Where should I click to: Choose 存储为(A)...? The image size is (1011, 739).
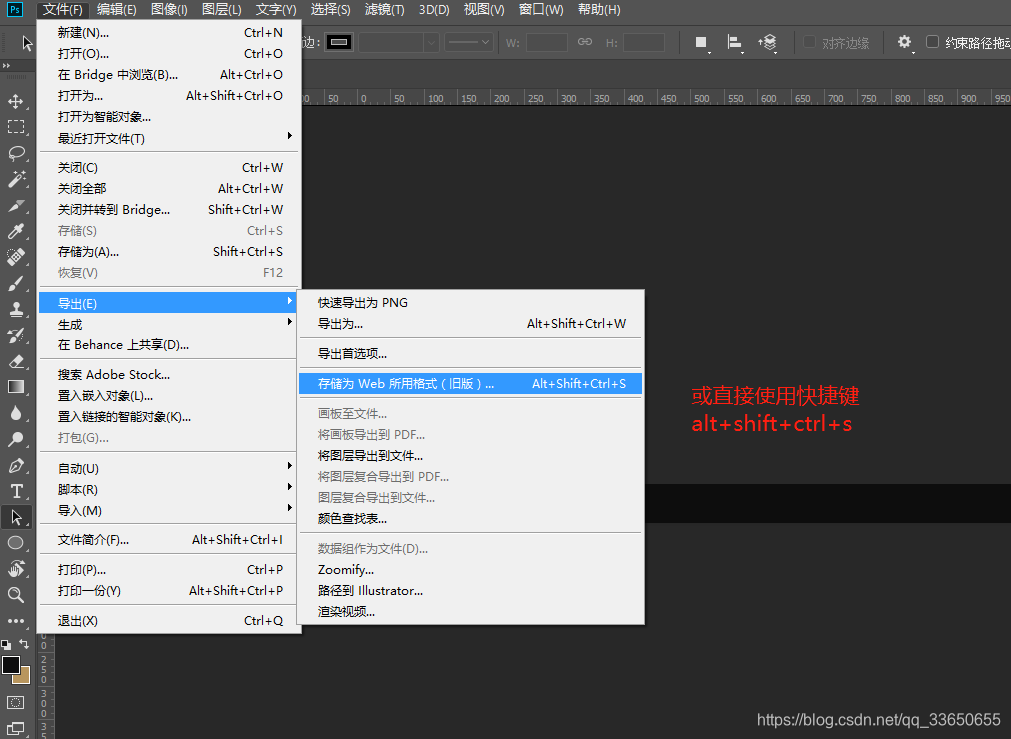(170, 252)
